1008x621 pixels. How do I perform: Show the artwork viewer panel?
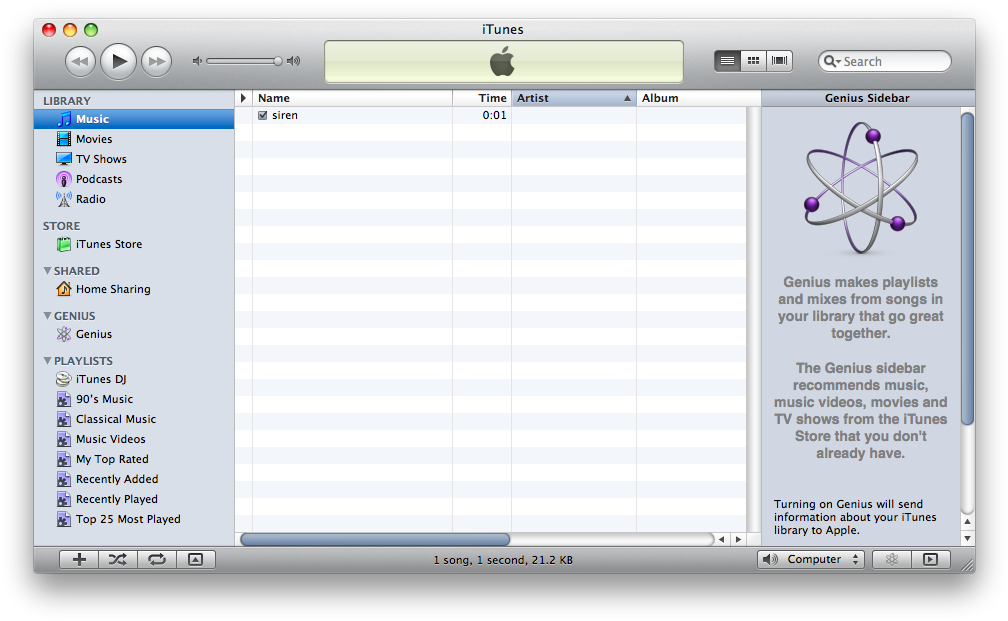(x=195, y=560)
